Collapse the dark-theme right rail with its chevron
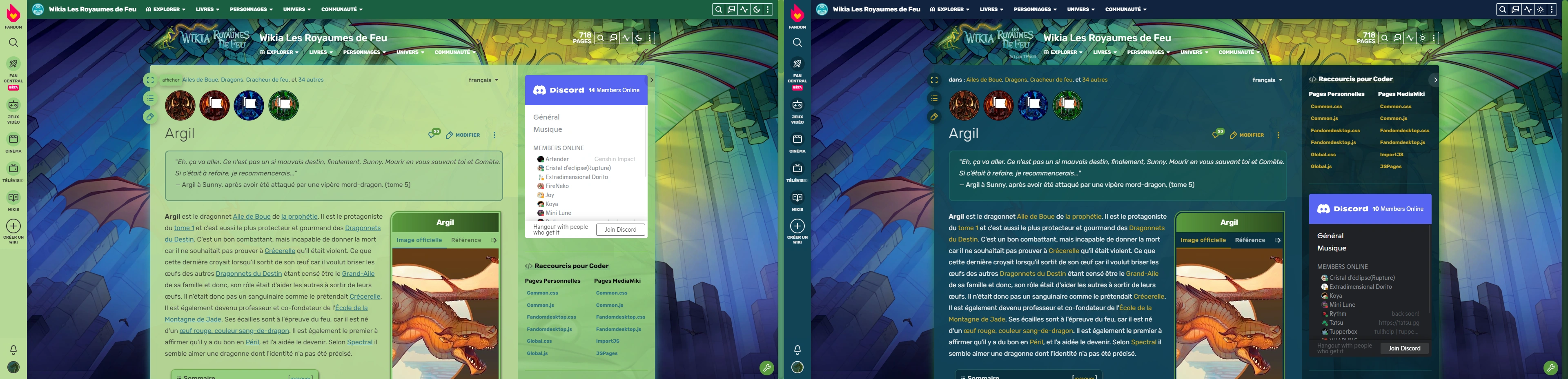The image size is (1568, 379). click(x=1435, y=80)
